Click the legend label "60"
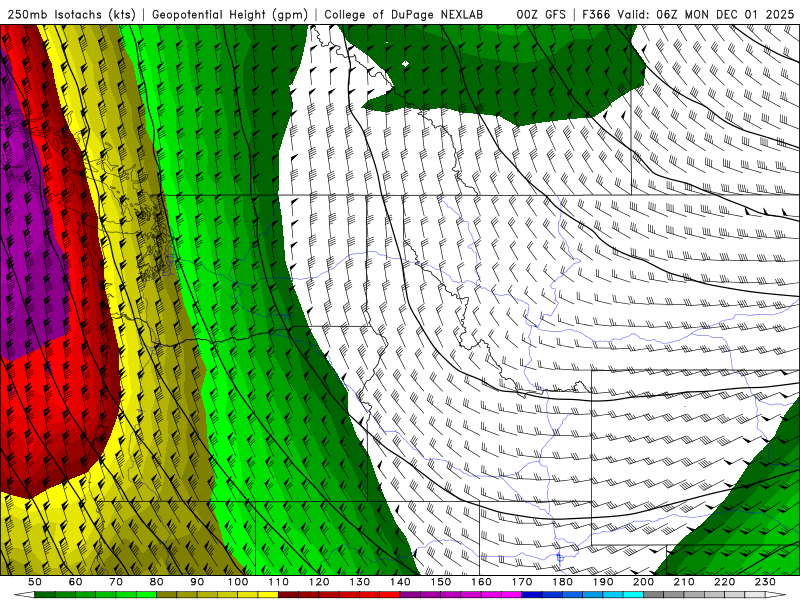800x600 pixels. click(75, 582)
